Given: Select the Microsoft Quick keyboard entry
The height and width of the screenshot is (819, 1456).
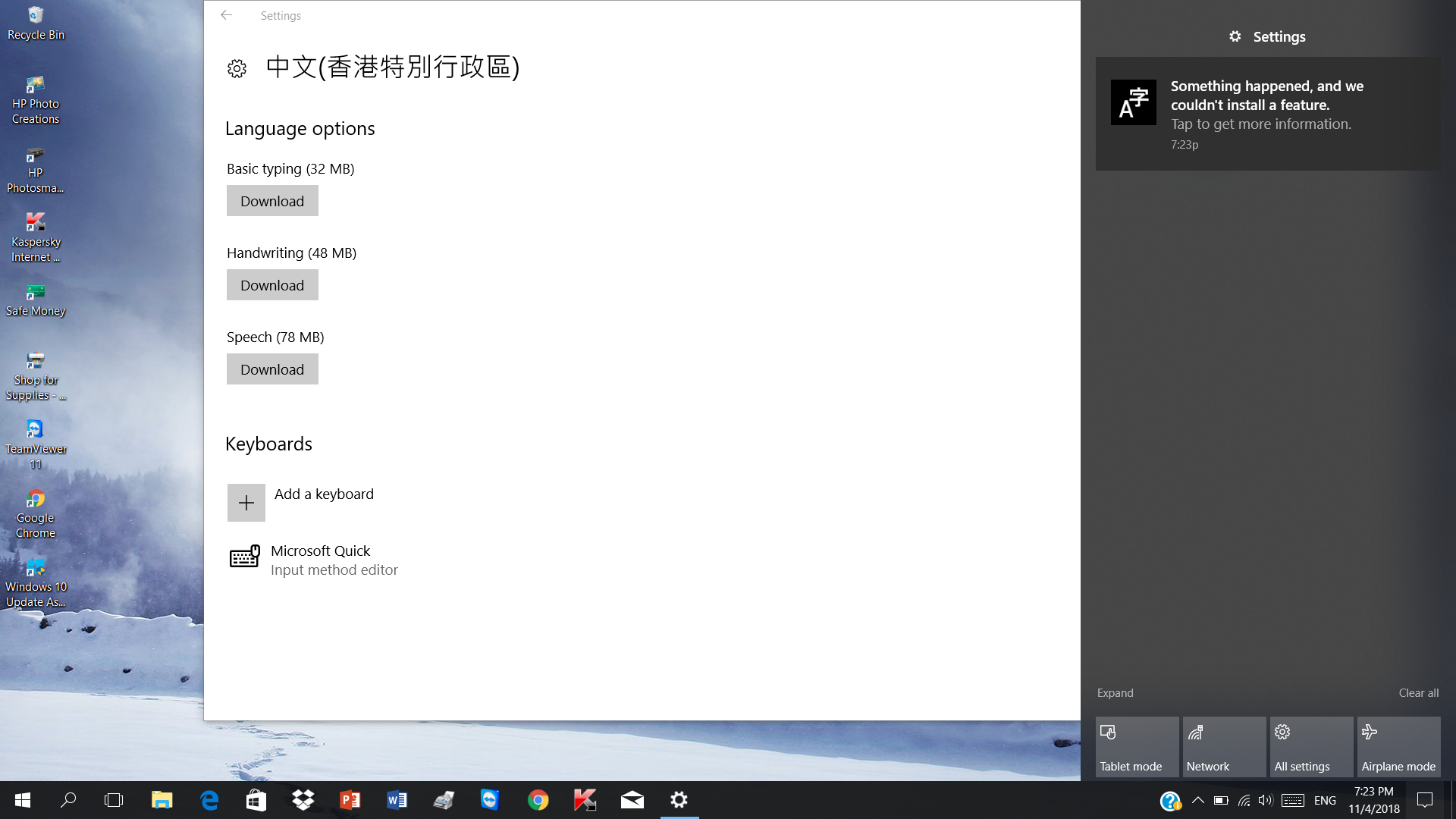Looking at the screenshot, I should 320,560.
